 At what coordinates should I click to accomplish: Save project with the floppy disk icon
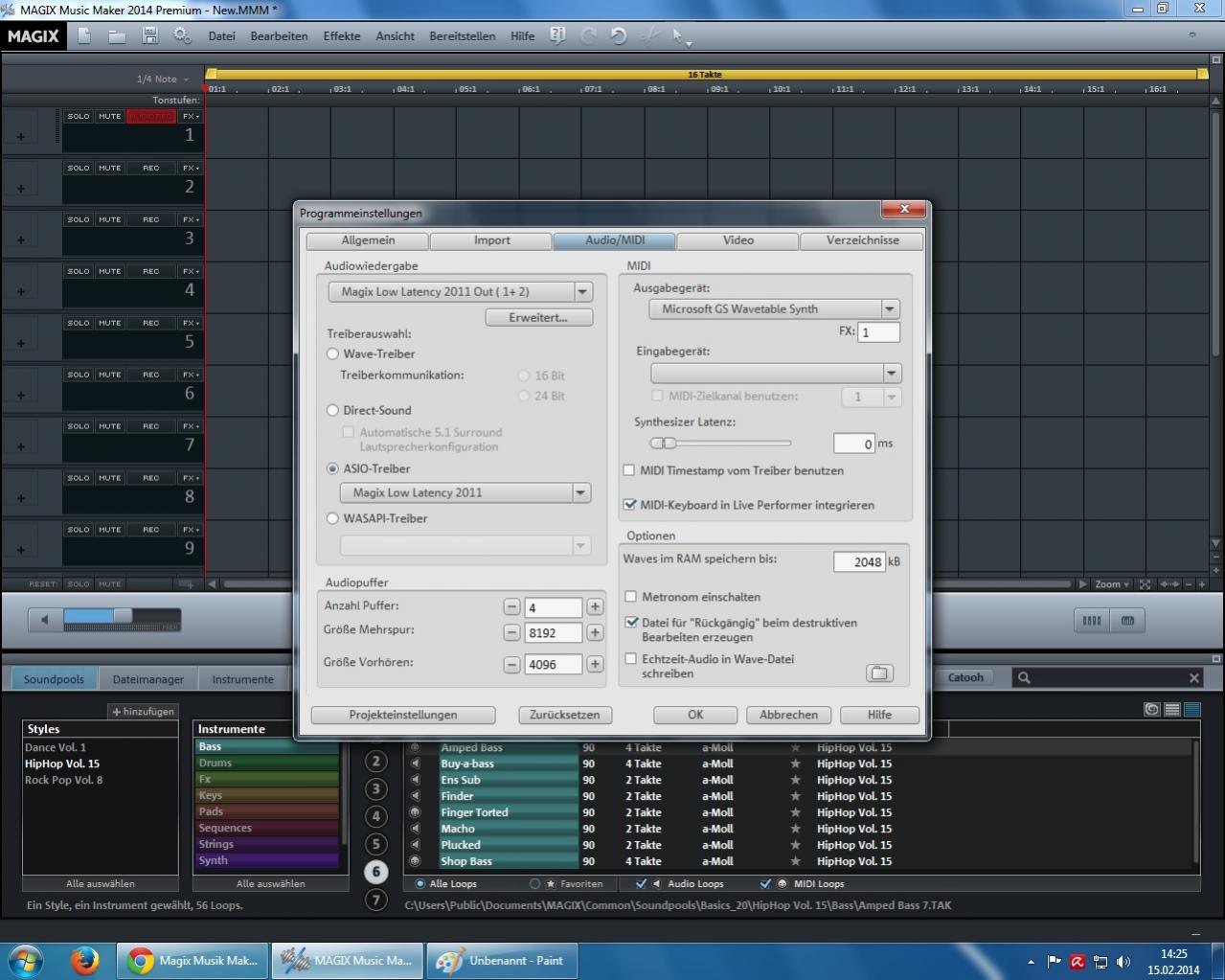click(149, 35)
